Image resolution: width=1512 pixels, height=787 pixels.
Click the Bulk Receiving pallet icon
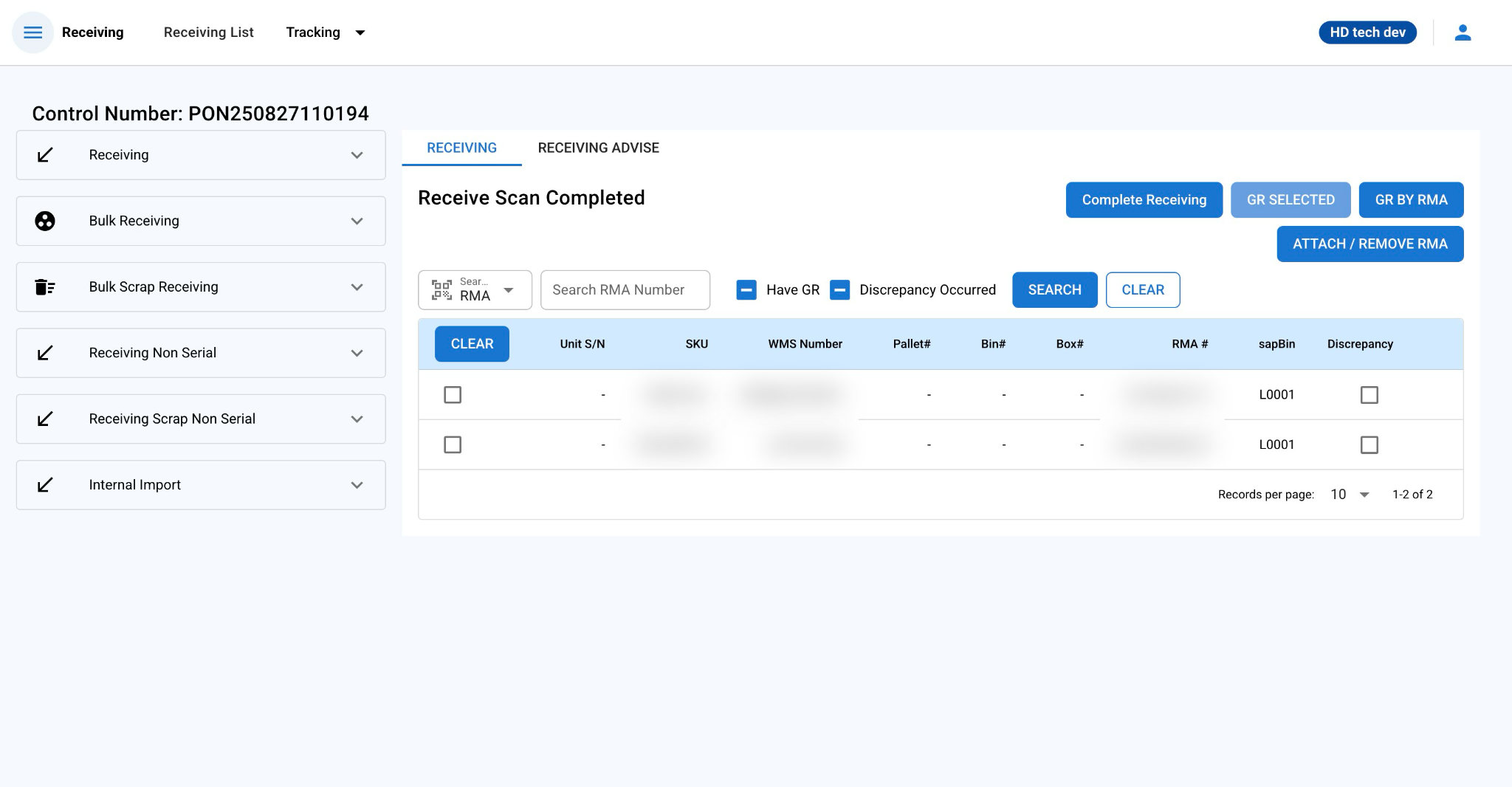[x=45, y=221]
